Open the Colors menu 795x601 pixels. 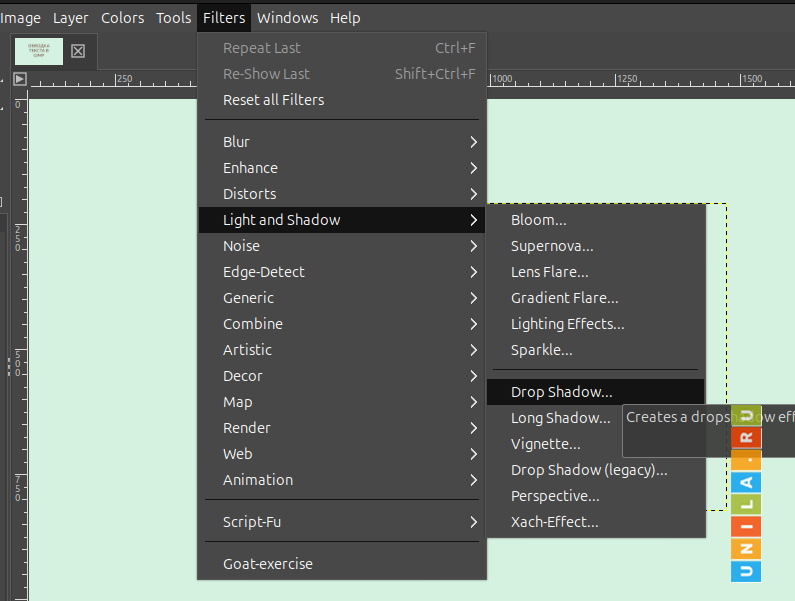click(x=122, y=18)
